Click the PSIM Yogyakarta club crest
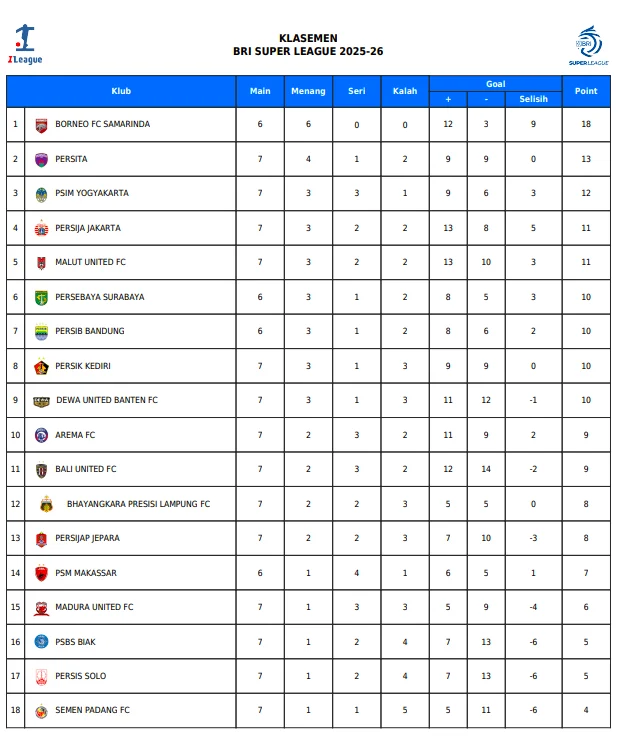Image resolution: width=622 pixels, height=737 pixels. (41, 194)
